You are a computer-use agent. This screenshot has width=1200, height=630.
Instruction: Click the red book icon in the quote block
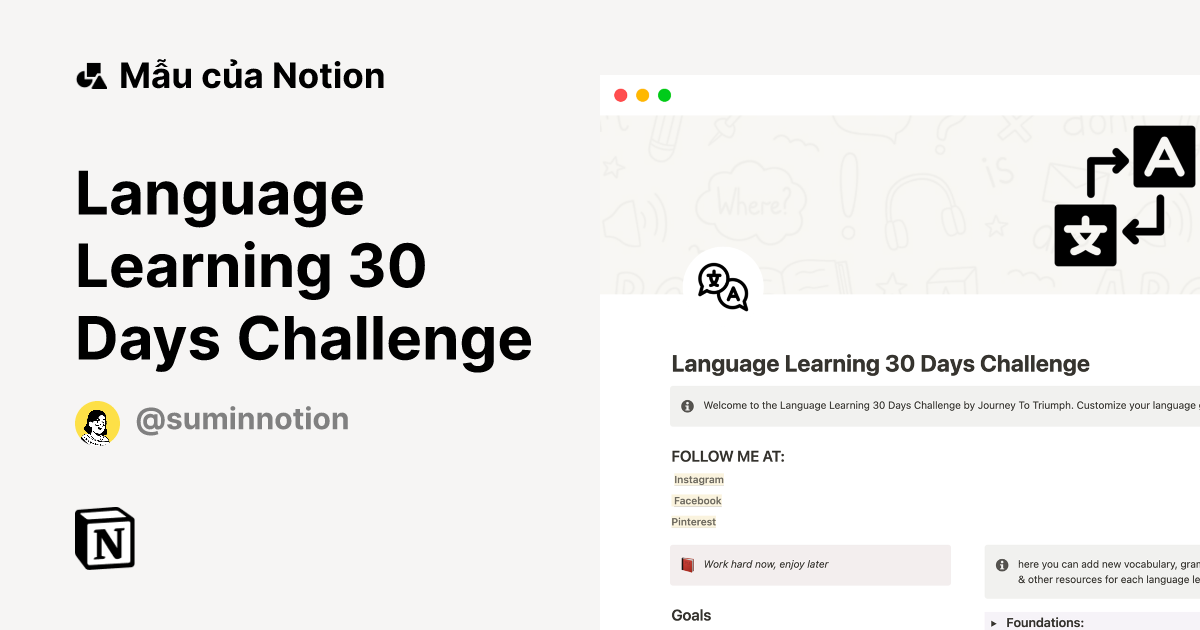[686, 564]
